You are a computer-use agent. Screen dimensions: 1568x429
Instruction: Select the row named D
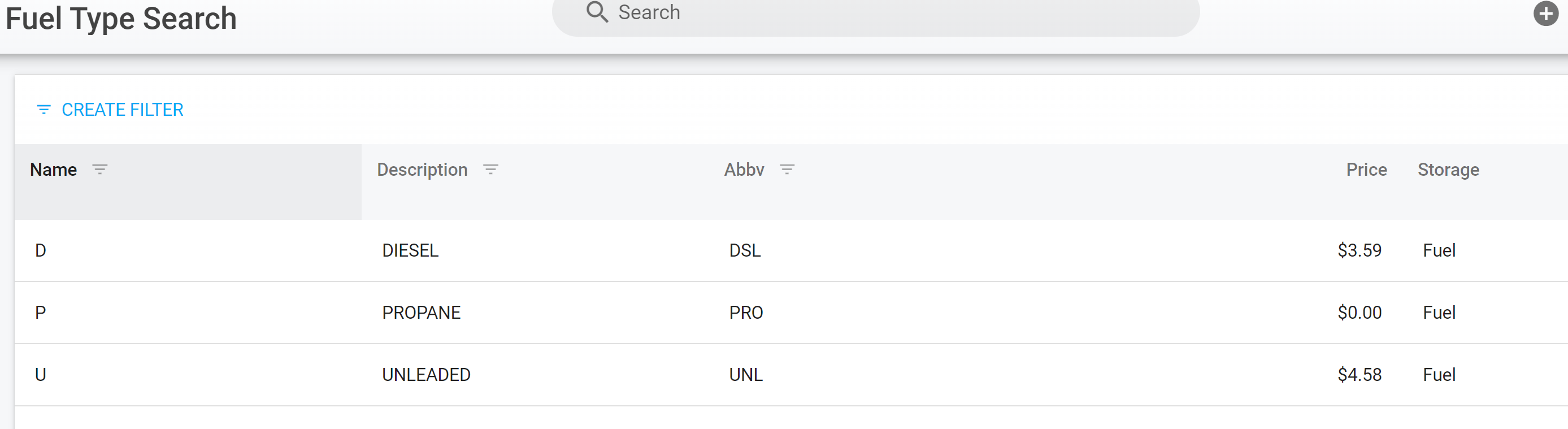click(41, 251)
